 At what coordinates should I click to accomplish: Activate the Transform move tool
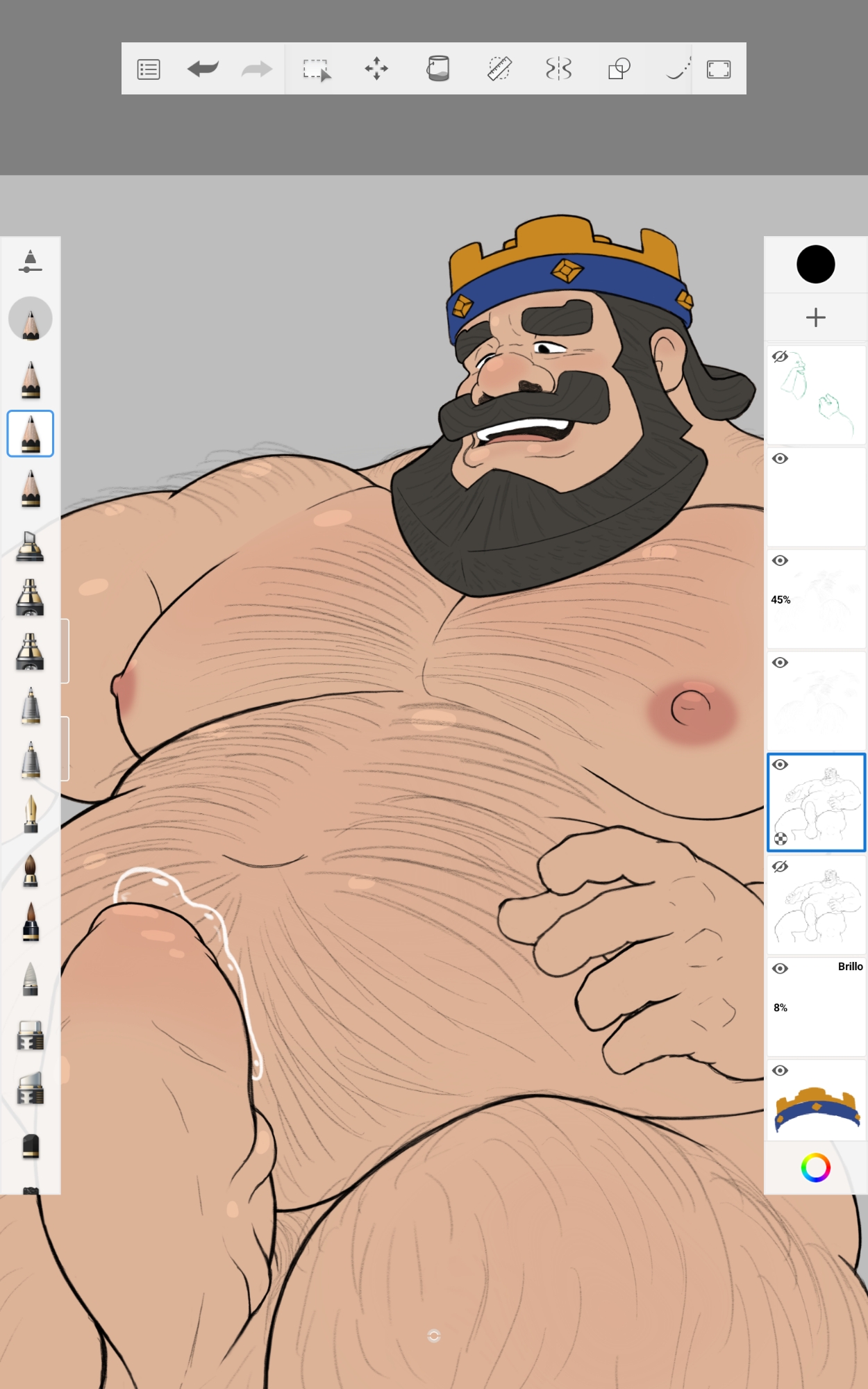coord(376,69)
